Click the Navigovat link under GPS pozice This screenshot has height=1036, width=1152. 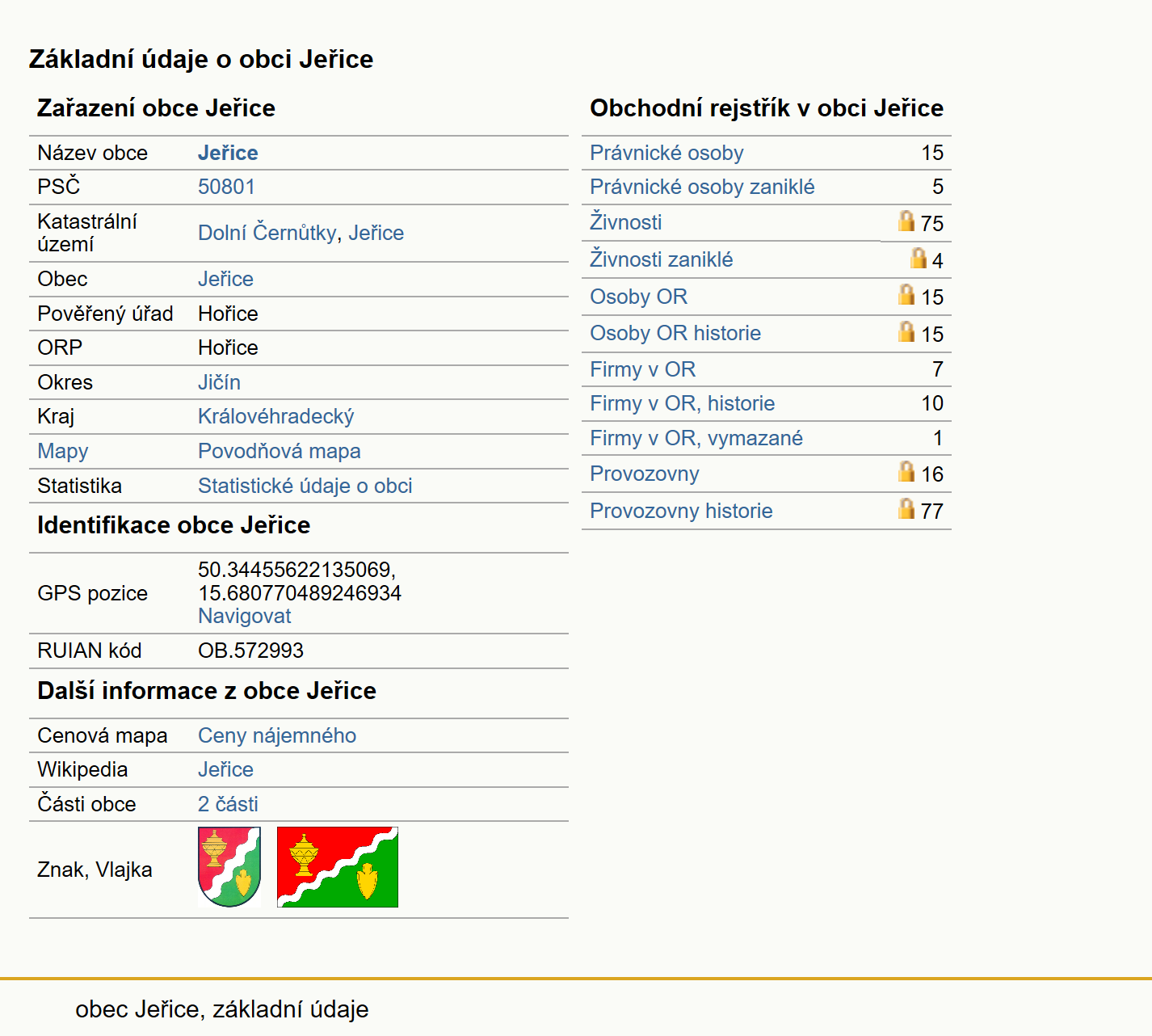pyautogui.click(x=244, y=616)
